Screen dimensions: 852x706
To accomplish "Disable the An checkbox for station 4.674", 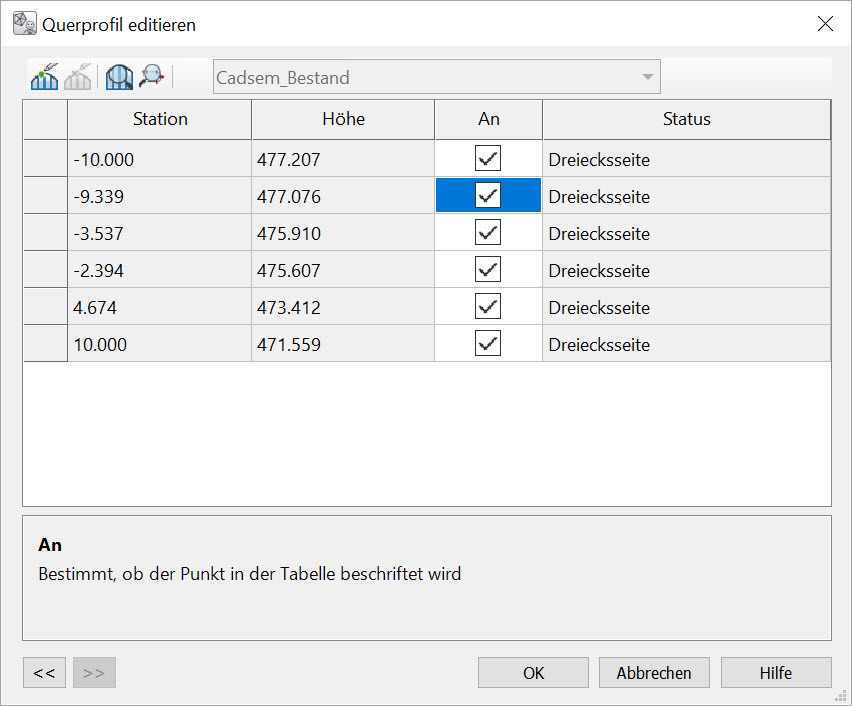I will click(488, 307).
